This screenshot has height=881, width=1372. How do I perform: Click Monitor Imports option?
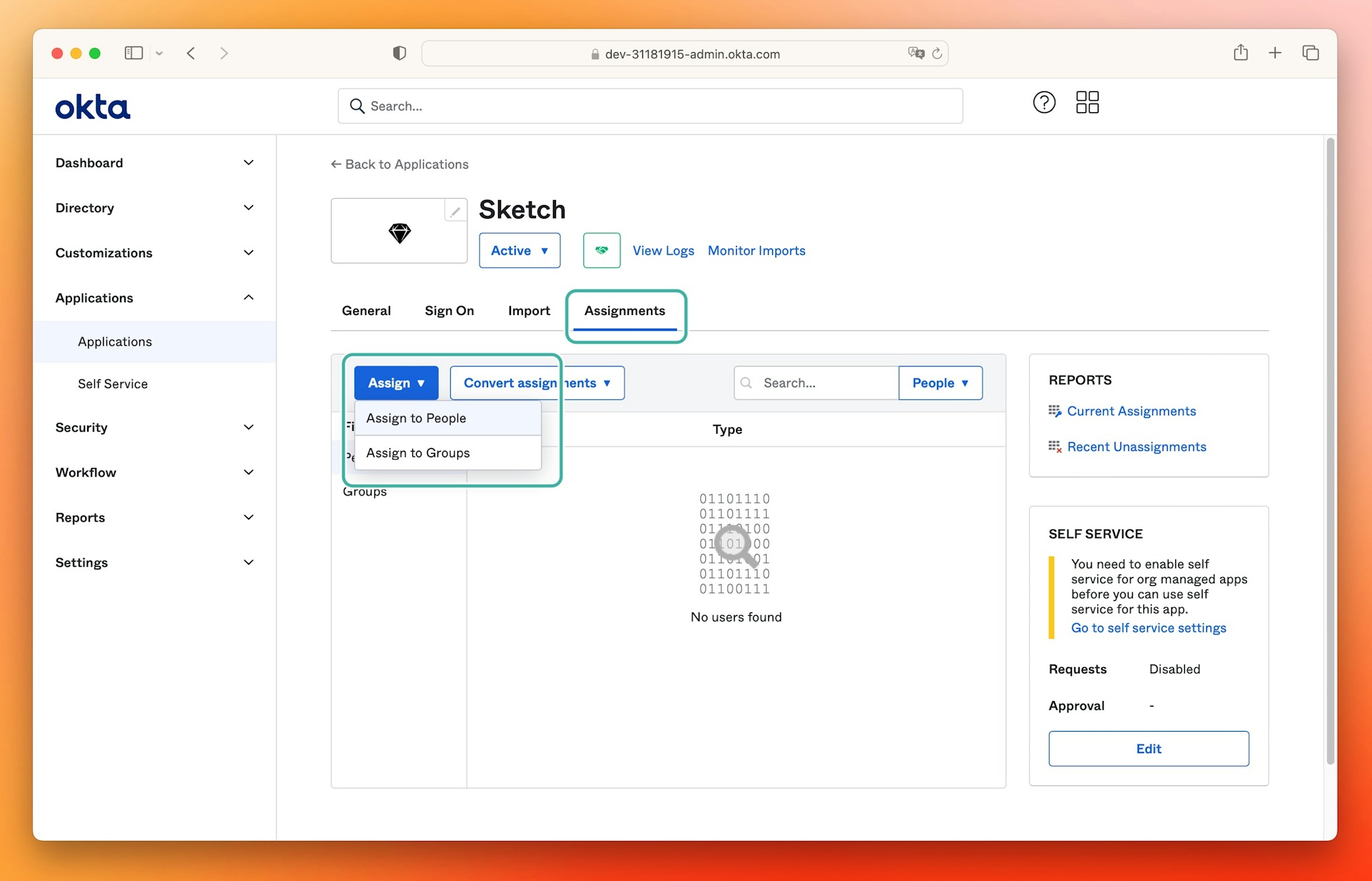755,250
